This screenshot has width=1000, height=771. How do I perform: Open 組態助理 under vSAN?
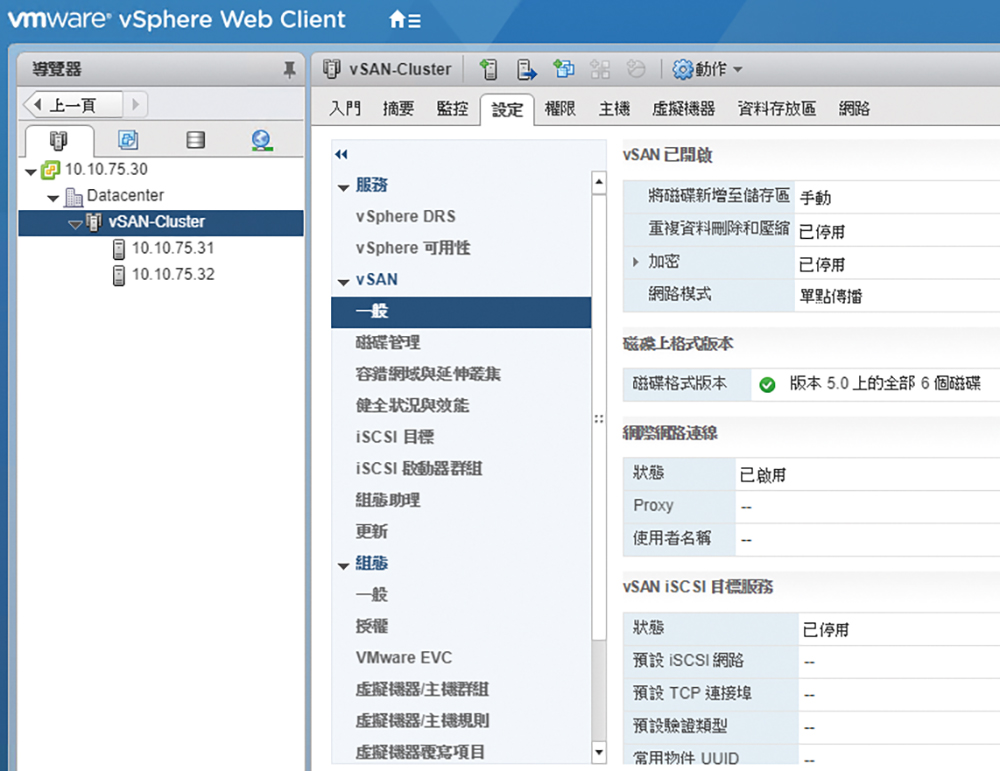point(388,500)
